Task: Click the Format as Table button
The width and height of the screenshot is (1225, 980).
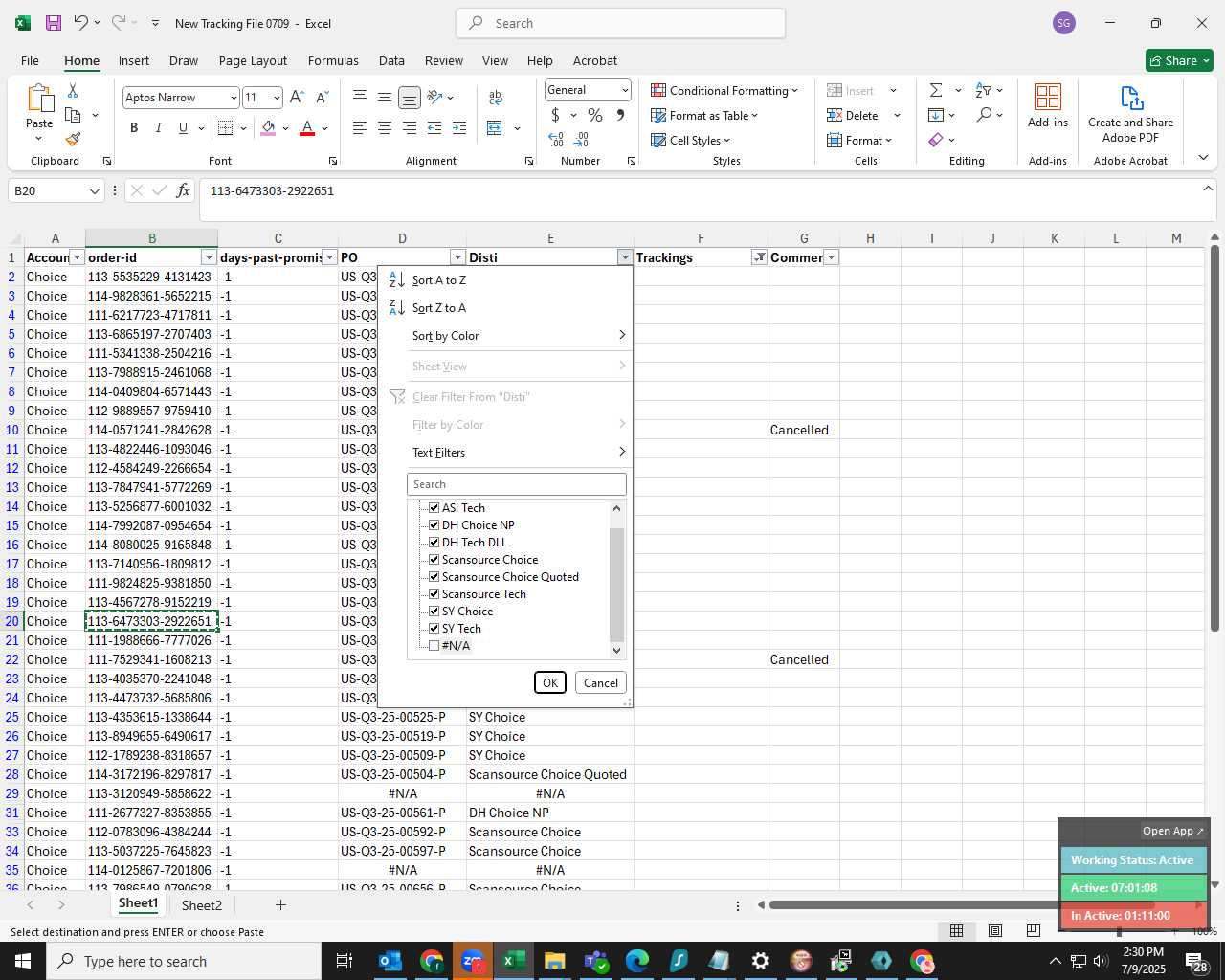Action: click(704, 115)
